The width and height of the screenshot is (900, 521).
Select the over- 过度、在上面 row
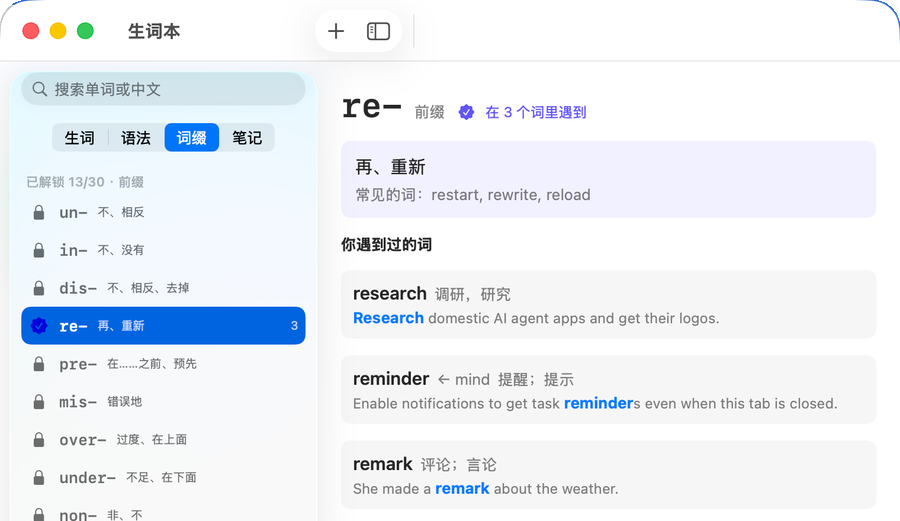pos(164,440)
